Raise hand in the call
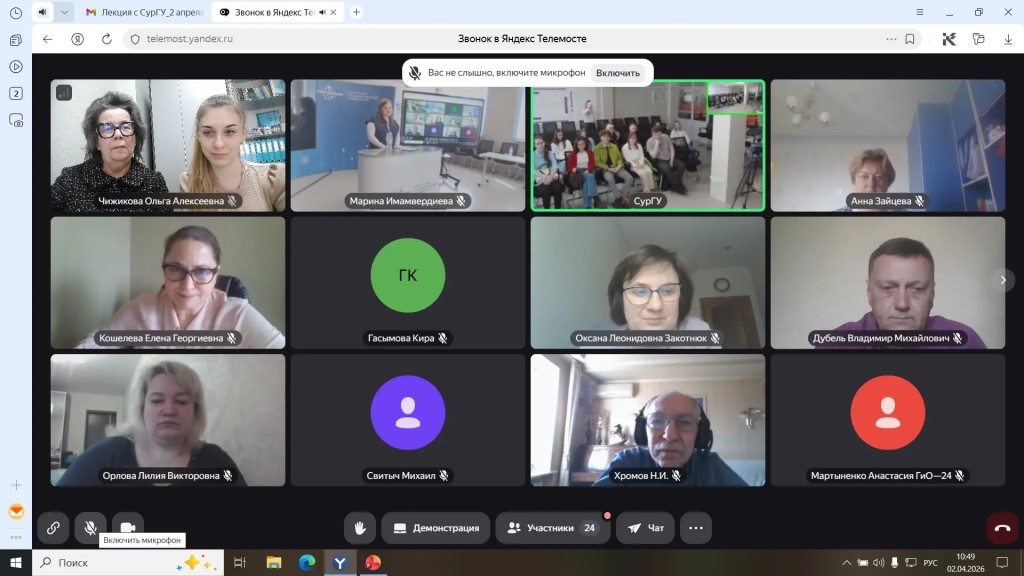This screenshot has height=576, width=1024. [359, 528]
